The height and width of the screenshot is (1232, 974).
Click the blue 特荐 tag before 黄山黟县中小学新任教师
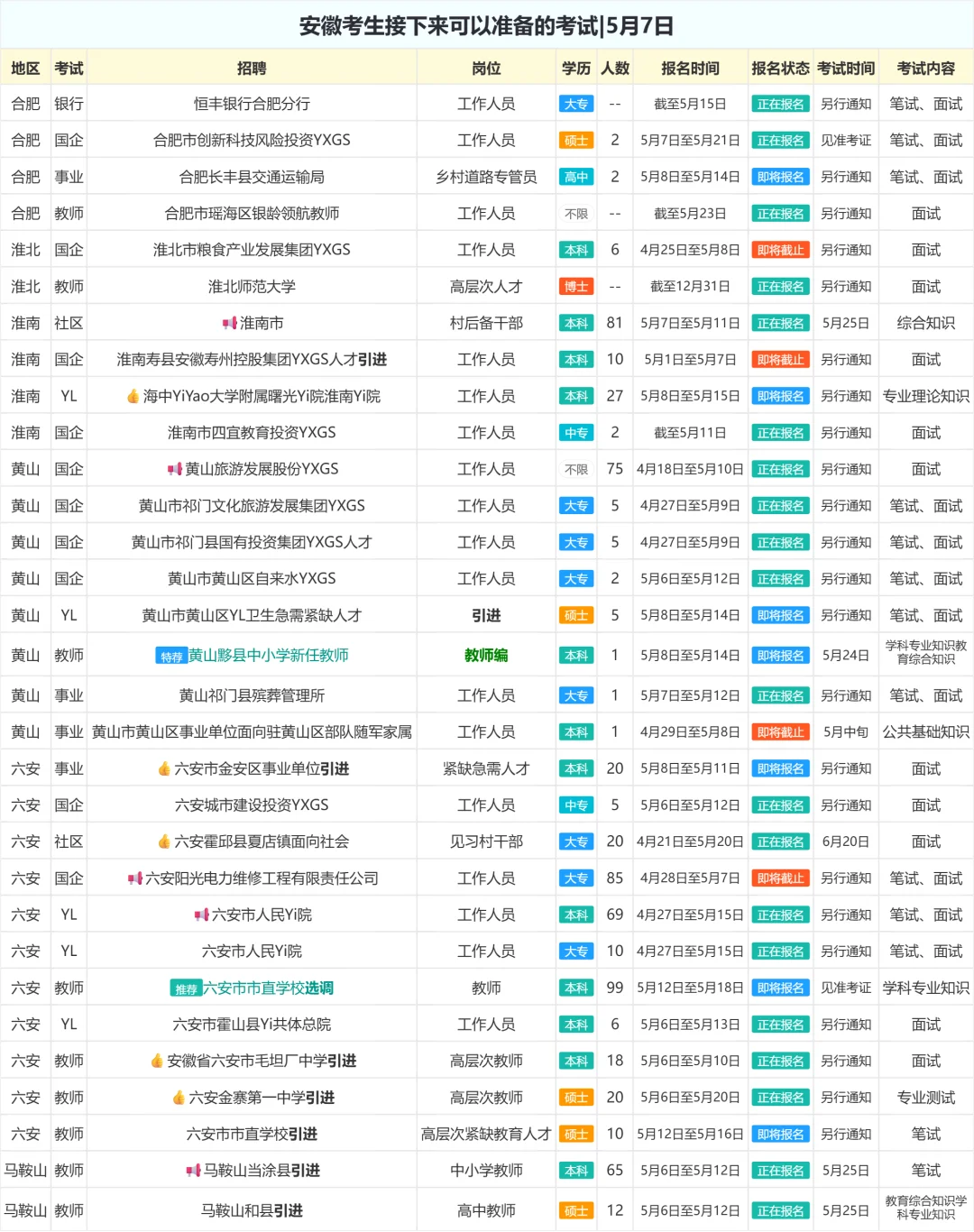click(171, 657)
